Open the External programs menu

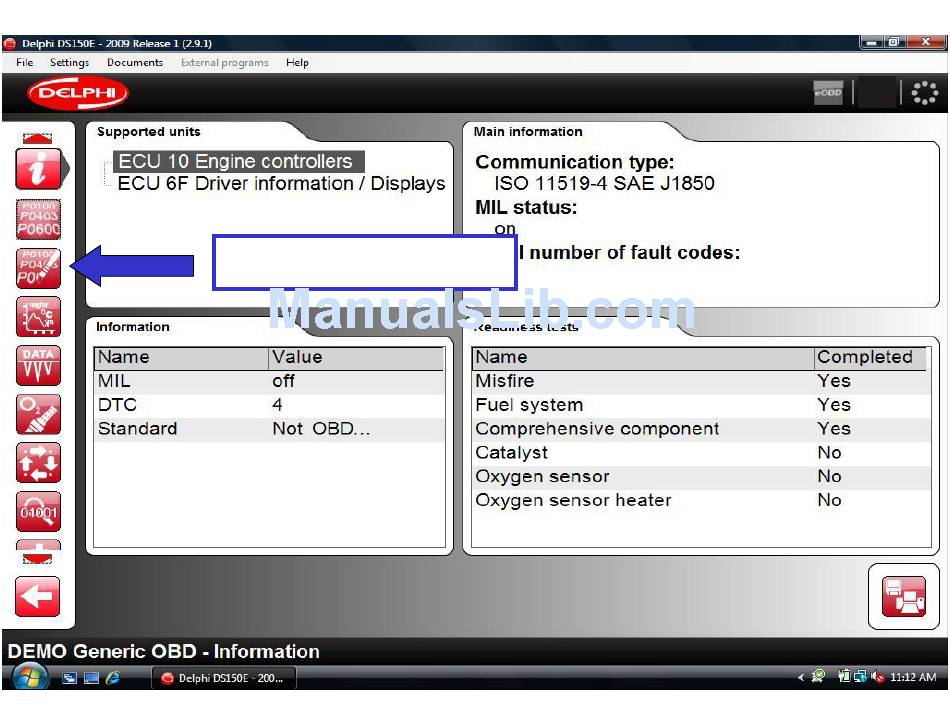coord(224,62)
